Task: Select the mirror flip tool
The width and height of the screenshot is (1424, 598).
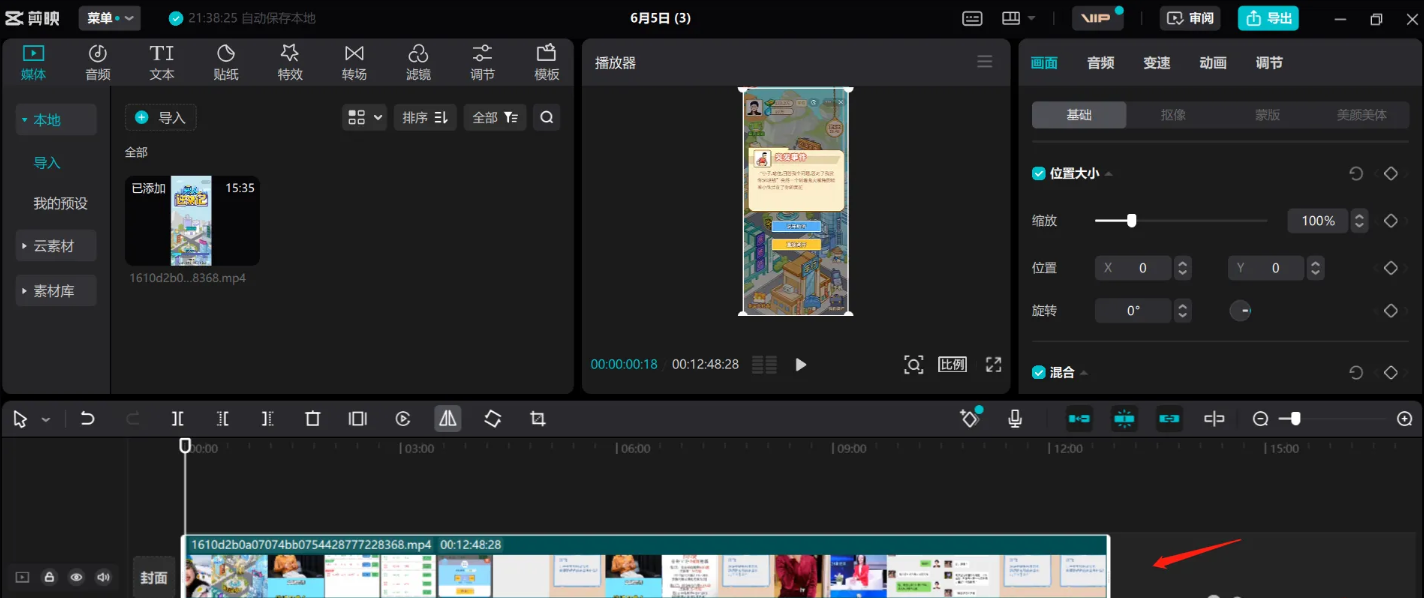Action: [447, 419]
